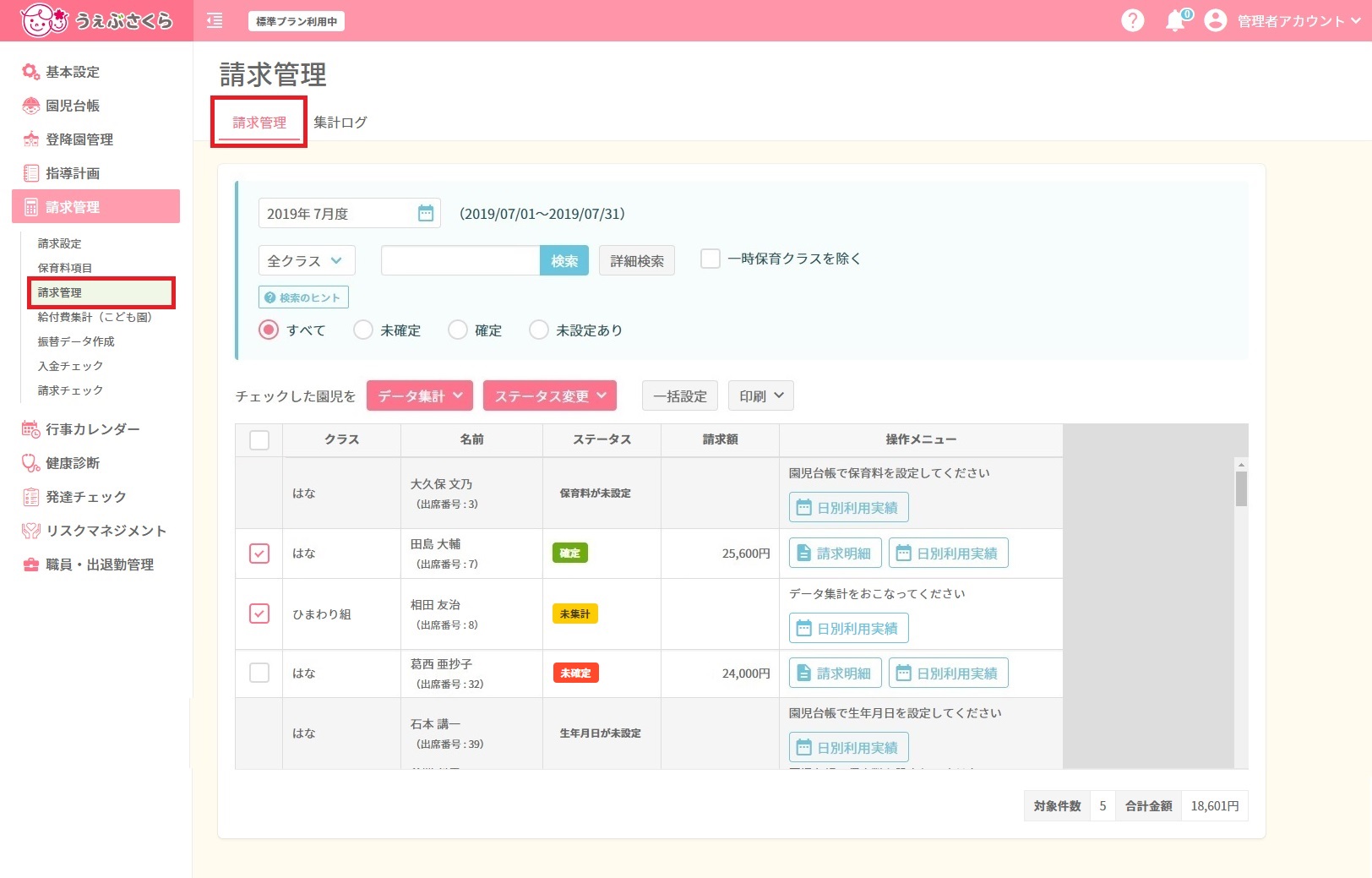Image resolution: width=1372 pixels, height=878 pixels.
Task: Toggle the sidebar collapse menu icon
Action: tap(215, 20)
